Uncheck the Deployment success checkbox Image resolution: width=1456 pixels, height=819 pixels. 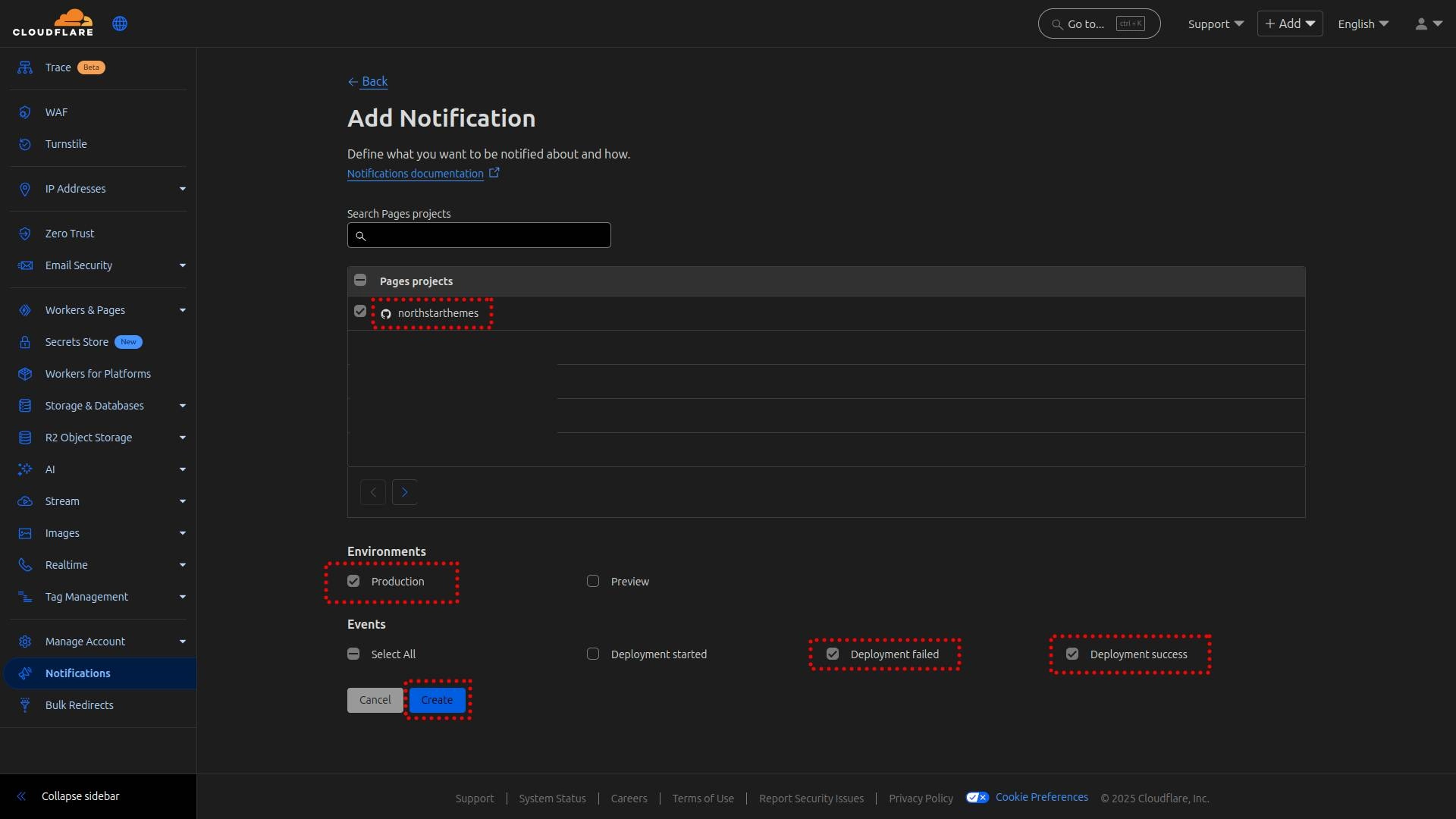click(1072, 654)
